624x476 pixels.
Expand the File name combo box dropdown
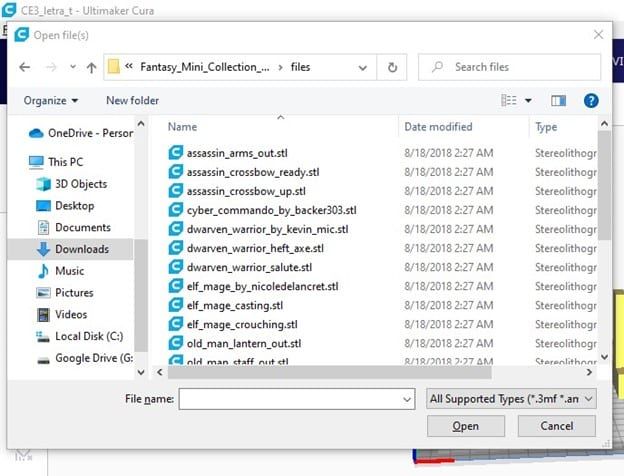click(x=406, y=399)
